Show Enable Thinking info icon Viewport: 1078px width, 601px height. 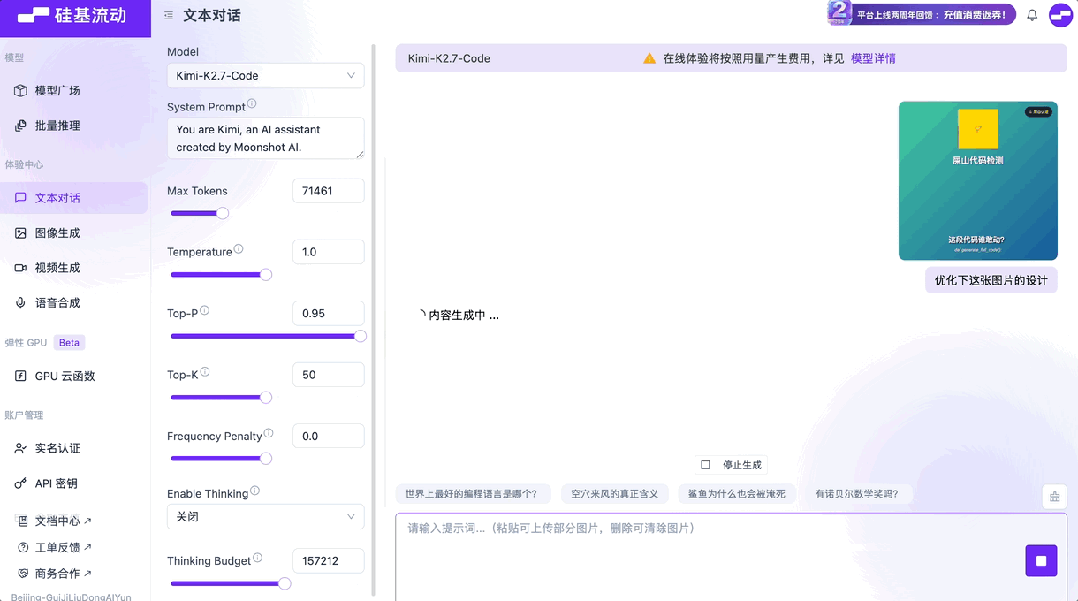click(x=255, y=491)
